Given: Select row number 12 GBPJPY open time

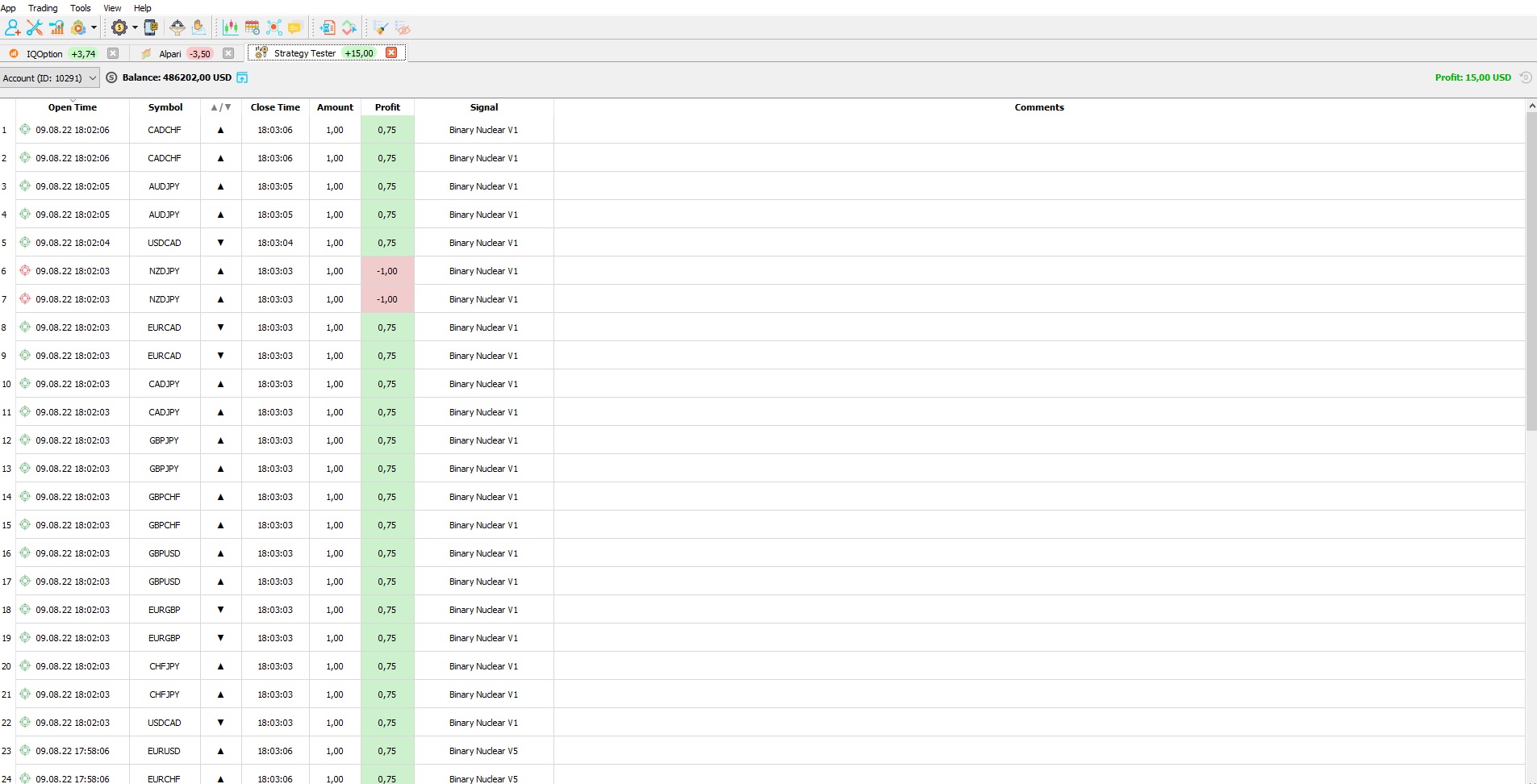Looking at the screenshot, I should [x=73, y=440].
